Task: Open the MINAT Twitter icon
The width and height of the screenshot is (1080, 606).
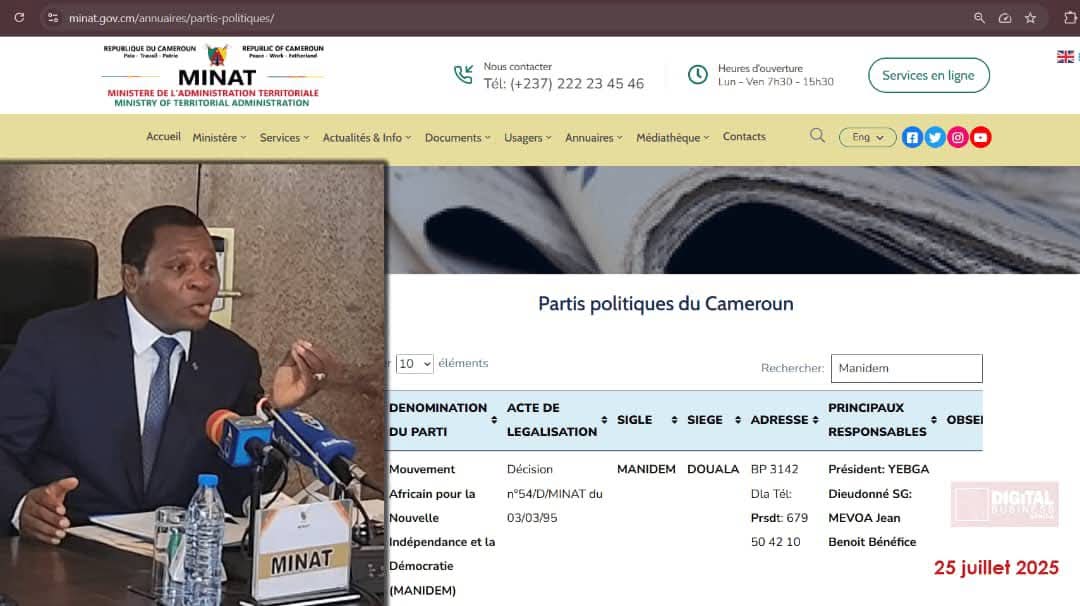Action: coord(935,138)
